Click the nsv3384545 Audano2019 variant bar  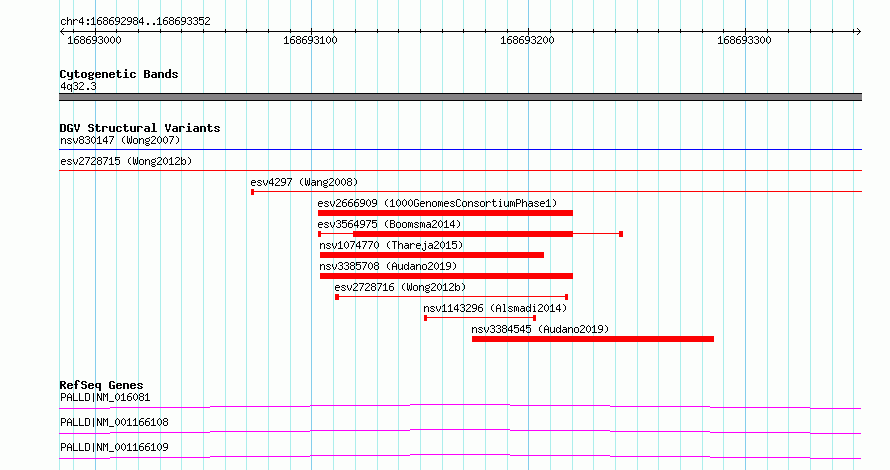coord(593,339)
